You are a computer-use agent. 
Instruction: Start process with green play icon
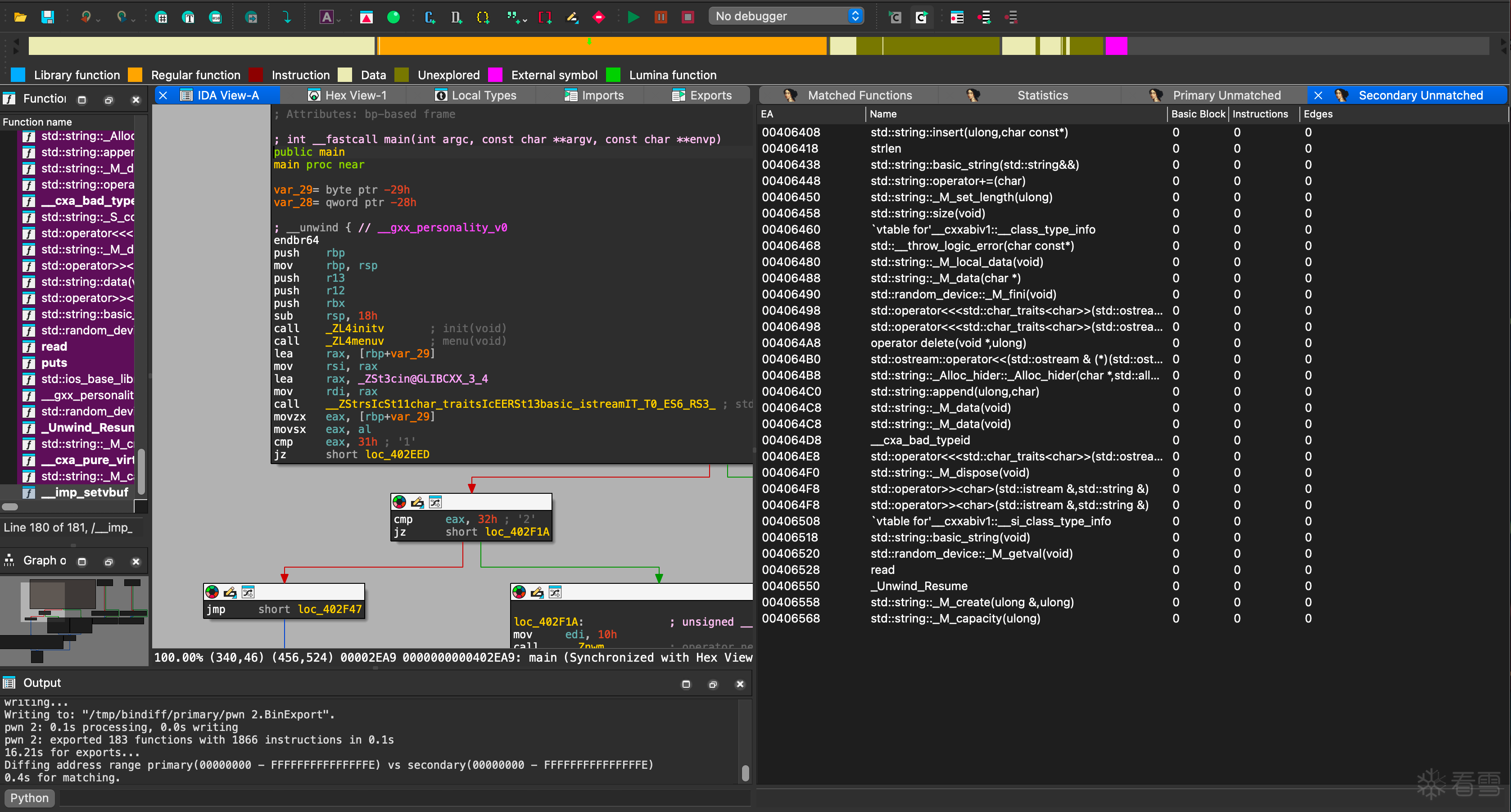point(633,17)
